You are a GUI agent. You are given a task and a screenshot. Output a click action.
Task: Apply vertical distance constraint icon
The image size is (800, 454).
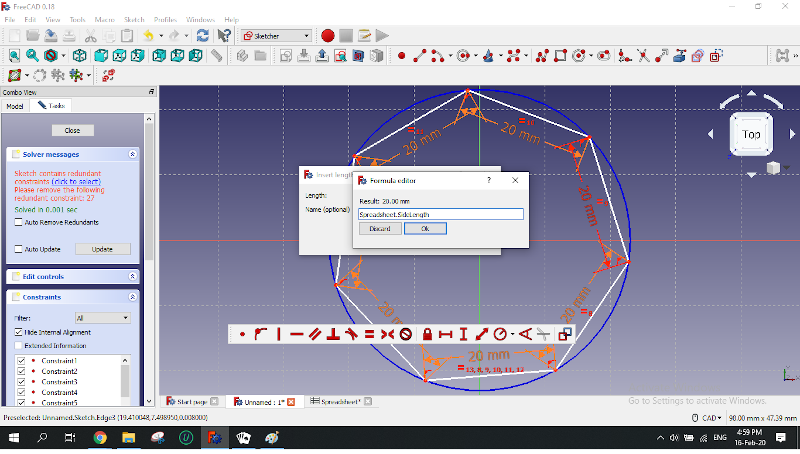click(463, 334)
